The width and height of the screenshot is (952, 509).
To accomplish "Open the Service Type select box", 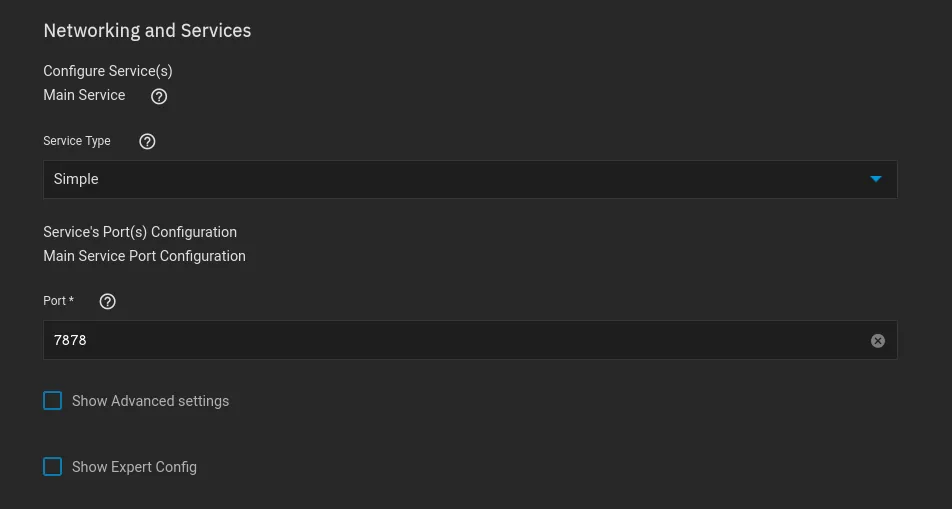I will [x=470, y=179].
